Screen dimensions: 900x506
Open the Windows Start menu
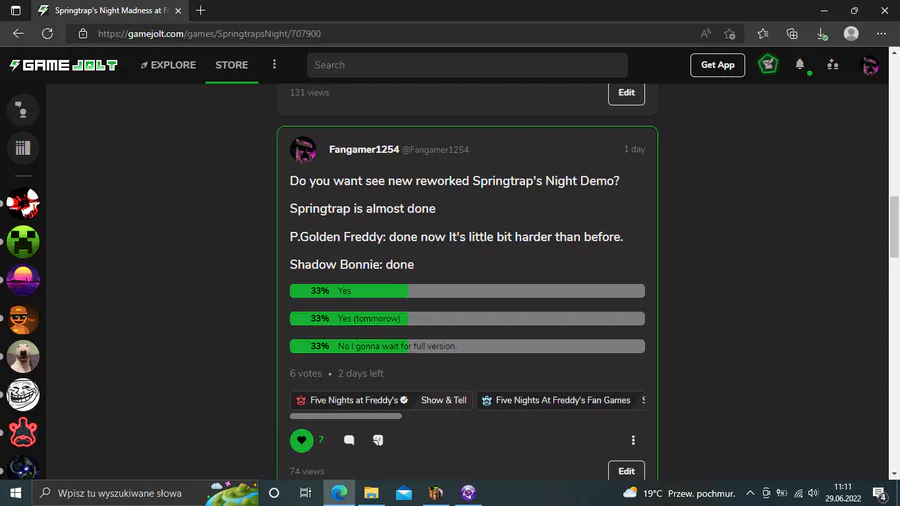click(15, 493)
